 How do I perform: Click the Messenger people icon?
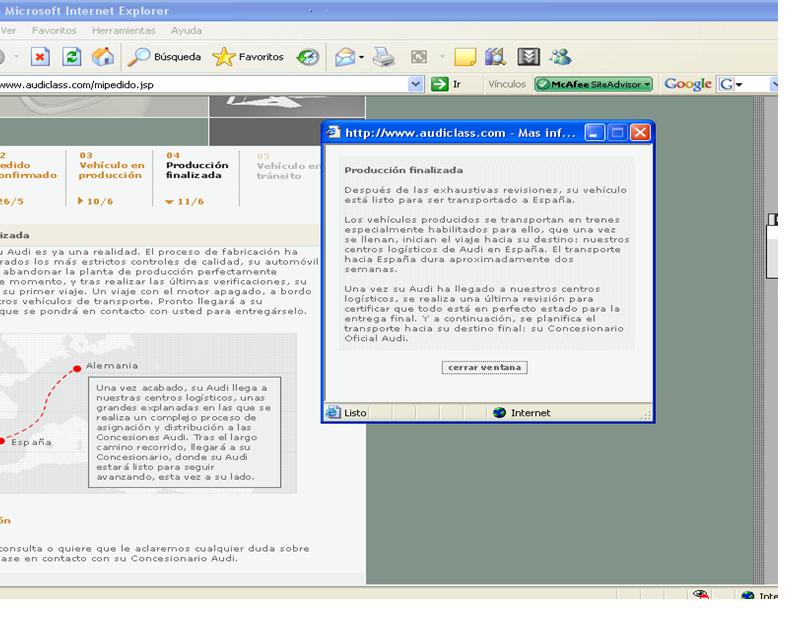tap(560, 57)
